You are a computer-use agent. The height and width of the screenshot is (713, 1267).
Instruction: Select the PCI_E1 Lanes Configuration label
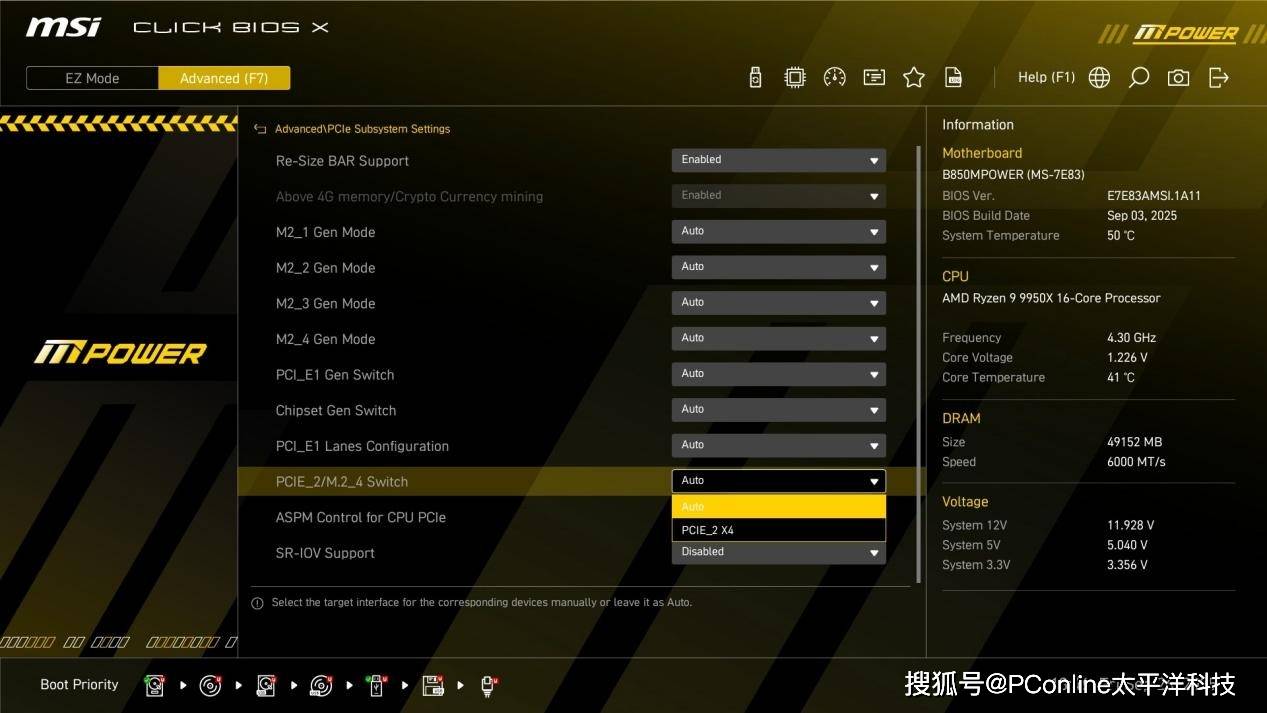[x=362, y=446]
